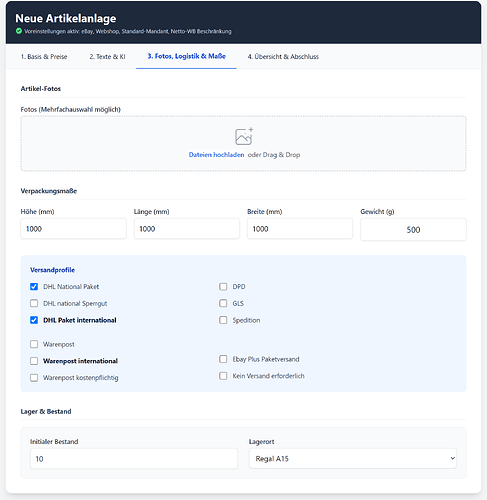Open the 2. Texte & KI tab
The height and width of the screenshot is (500, 487).
click(x=107, y=56)
